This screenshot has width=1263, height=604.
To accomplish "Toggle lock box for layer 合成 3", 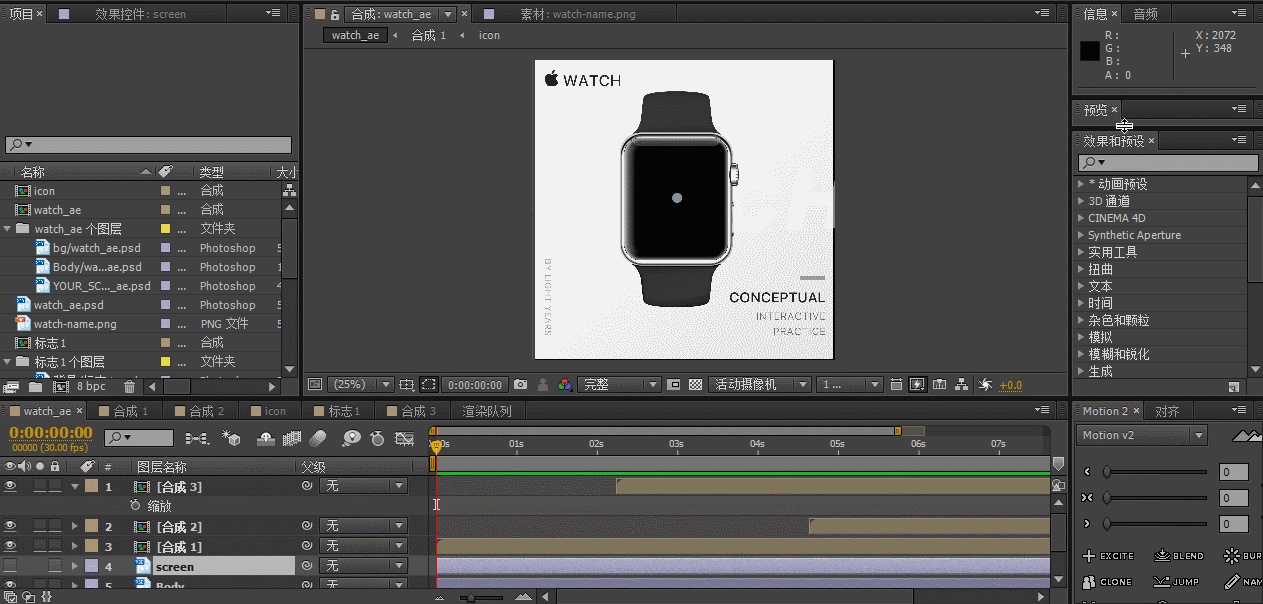I will [x=54, y=487].
